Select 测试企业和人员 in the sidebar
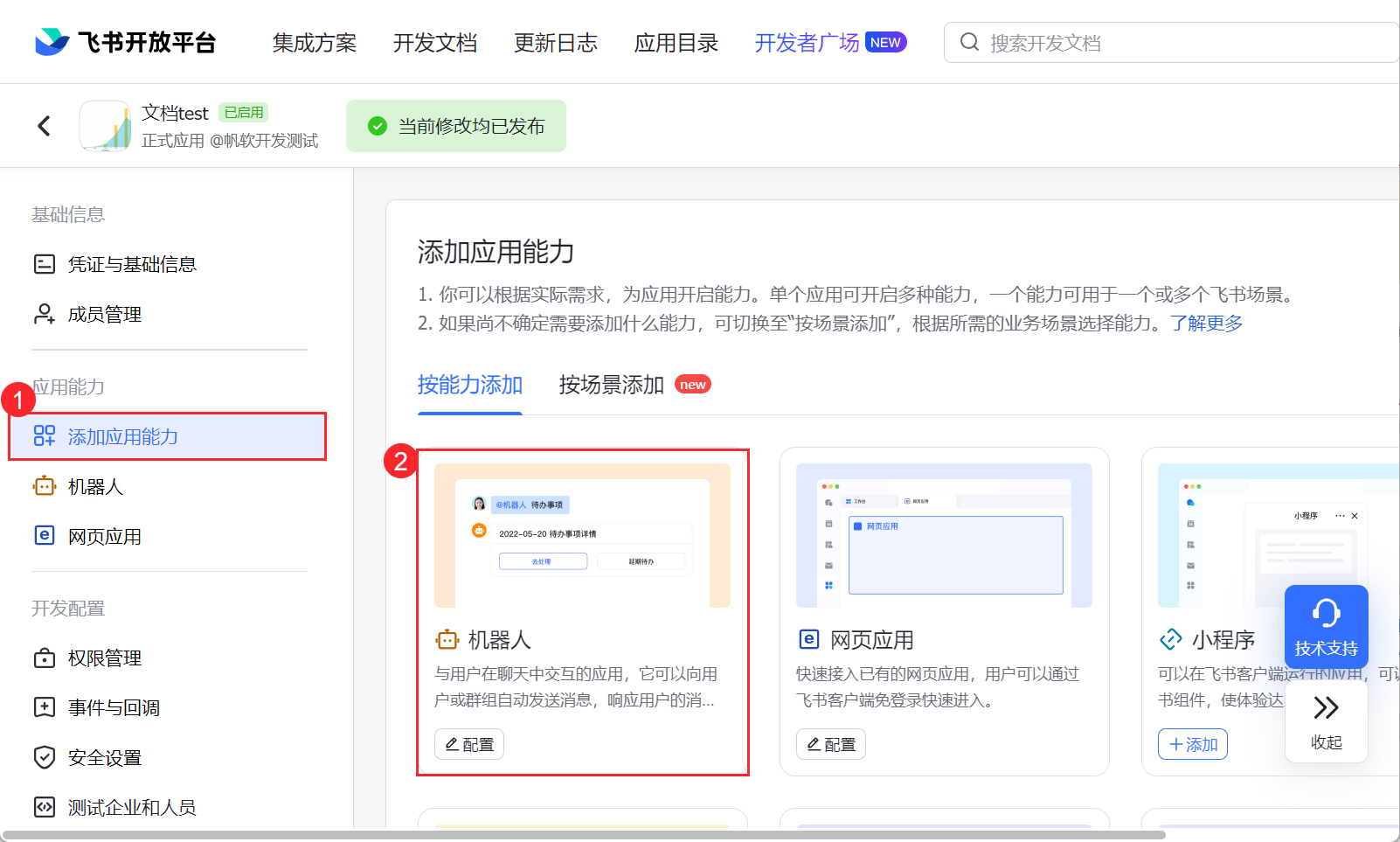 pyautogui.click(x=132, y=807)
